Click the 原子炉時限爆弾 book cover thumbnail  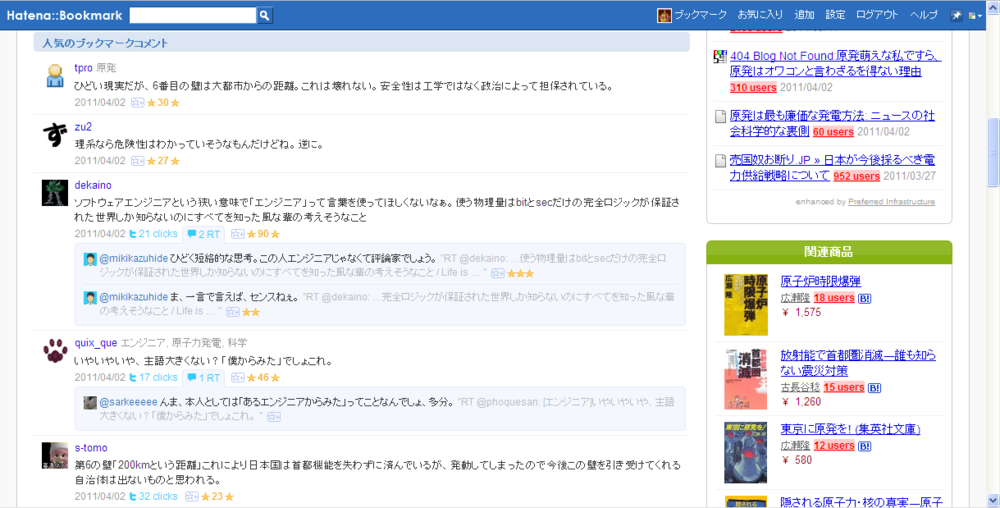746,305
